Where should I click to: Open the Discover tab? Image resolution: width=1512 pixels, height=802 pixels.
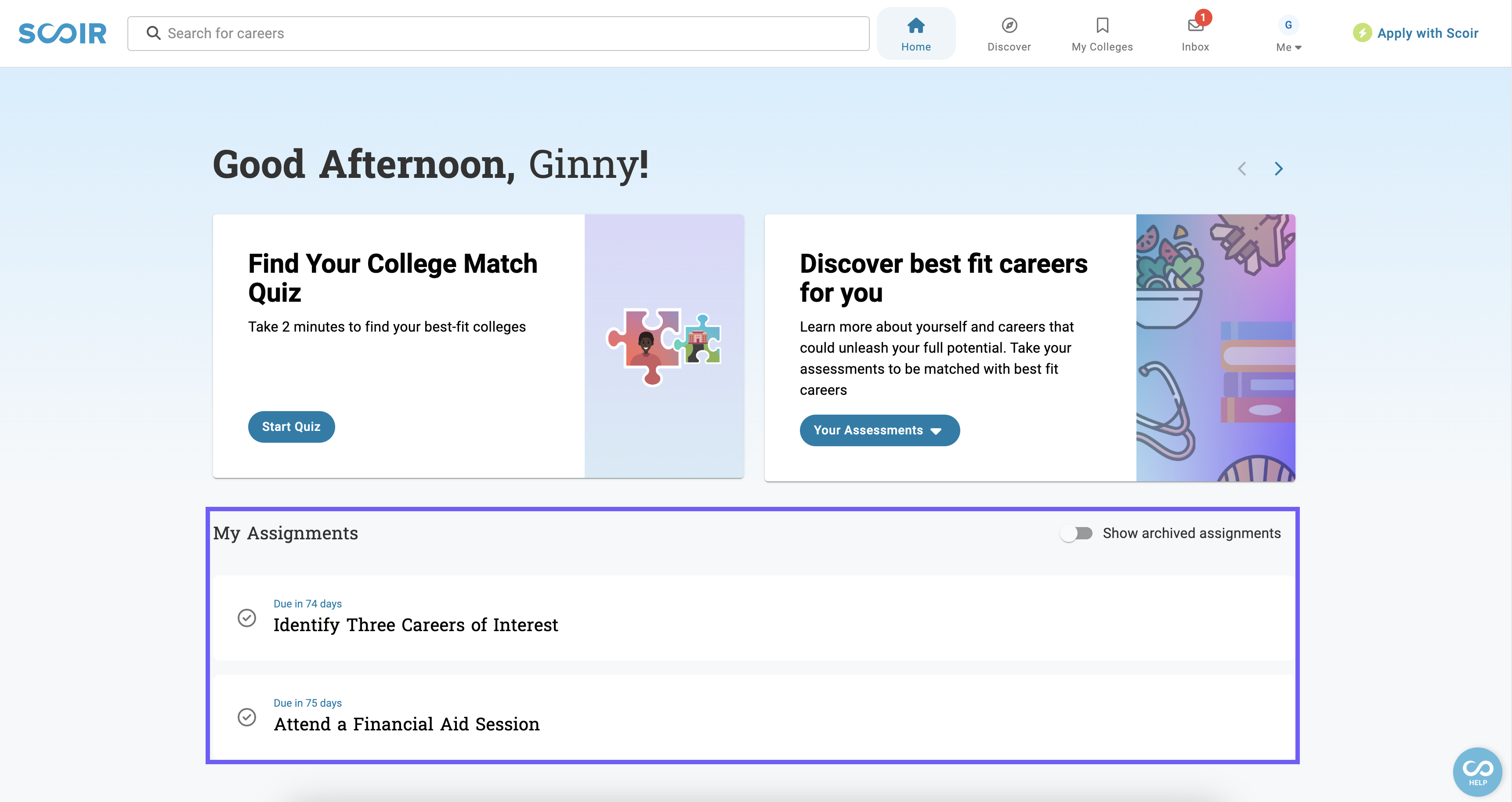pos(1009,34)
